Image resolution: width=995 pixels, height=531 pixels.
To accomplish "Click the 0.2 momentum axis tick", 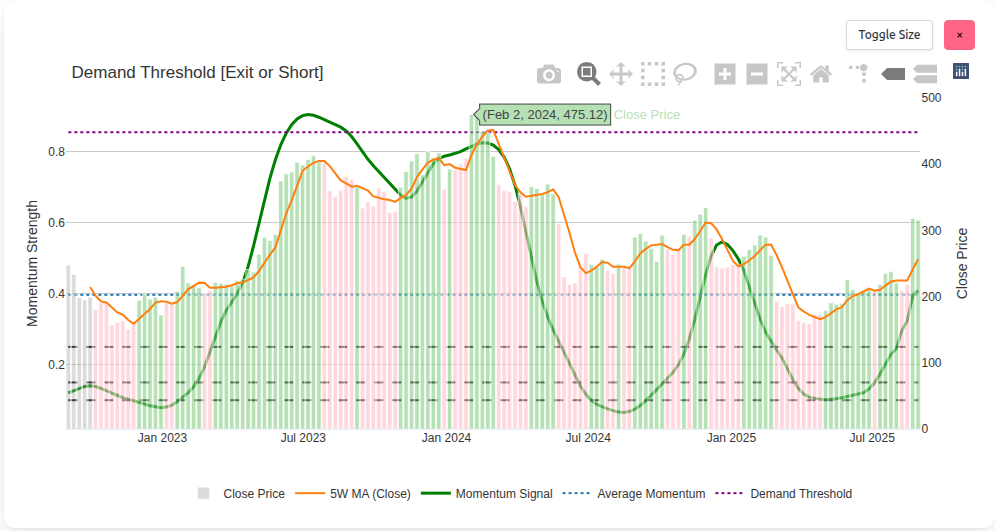I will 57,364.
